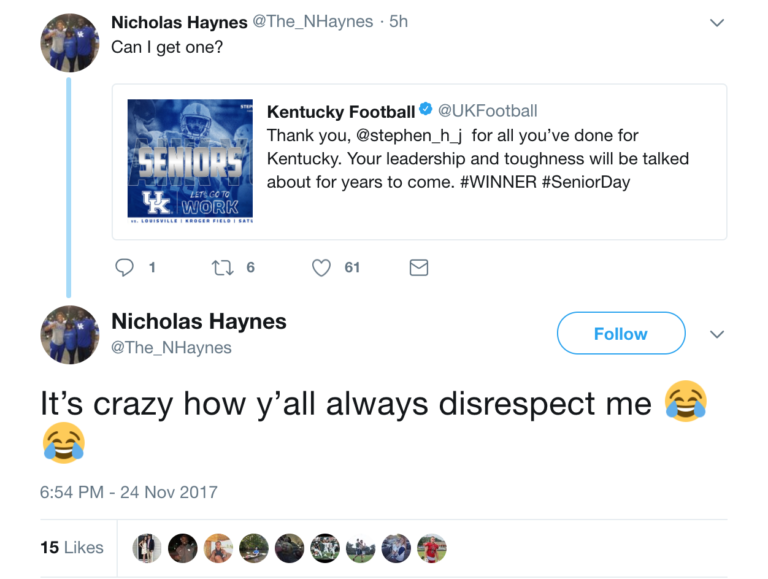Follow Nicholas Haynes
Image resolution: width=768 pixels, height=579 pixels.
[x=621, y=333]
